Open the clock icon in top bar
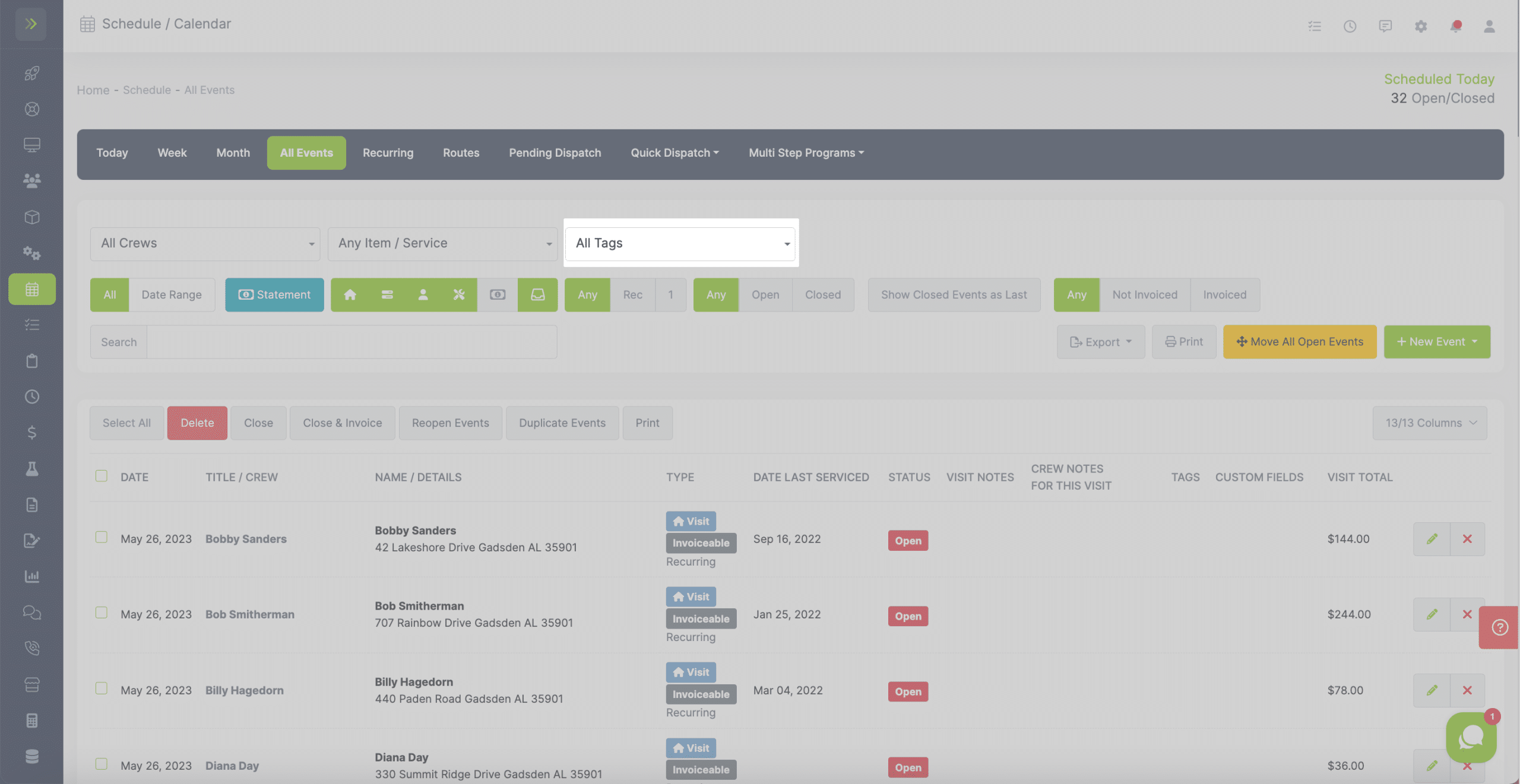1520x784 pixels. (x=1350, y=26)
